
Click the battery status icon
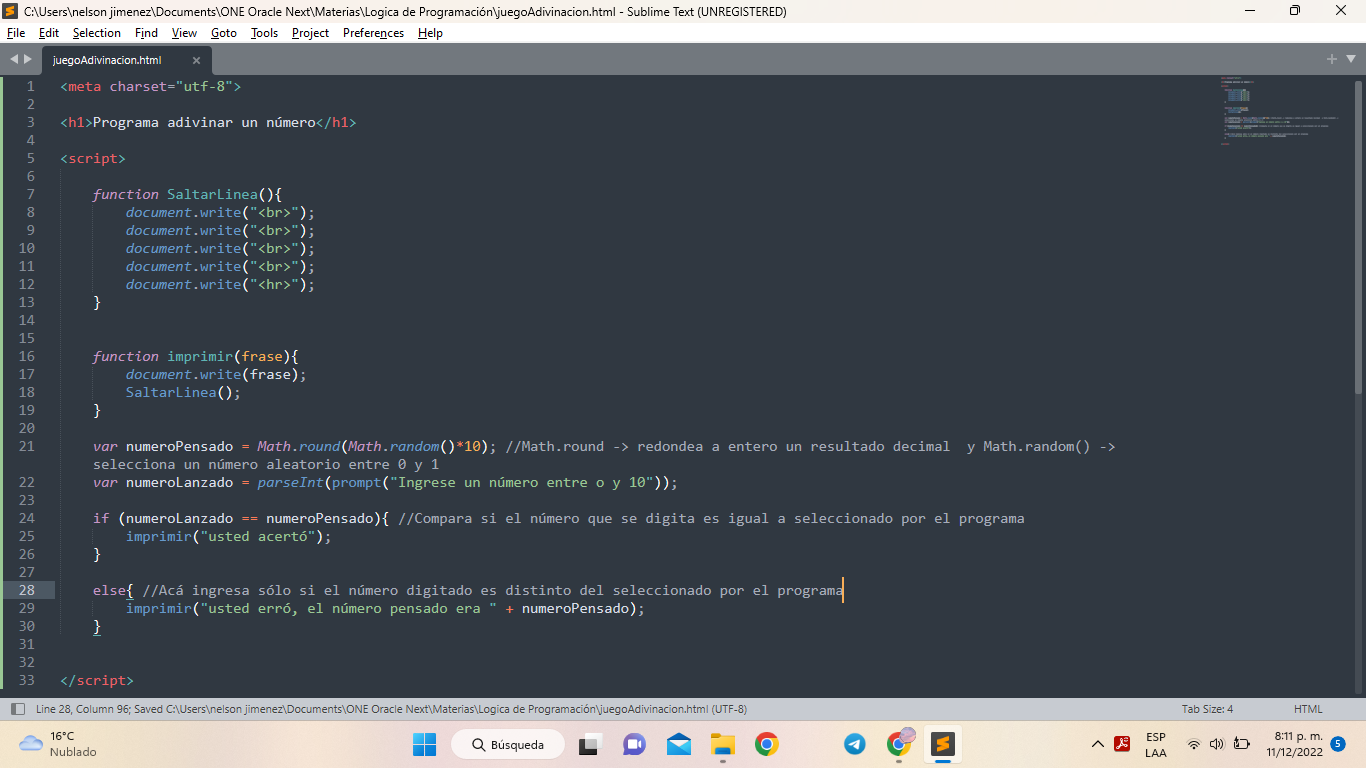(1242, 744)
